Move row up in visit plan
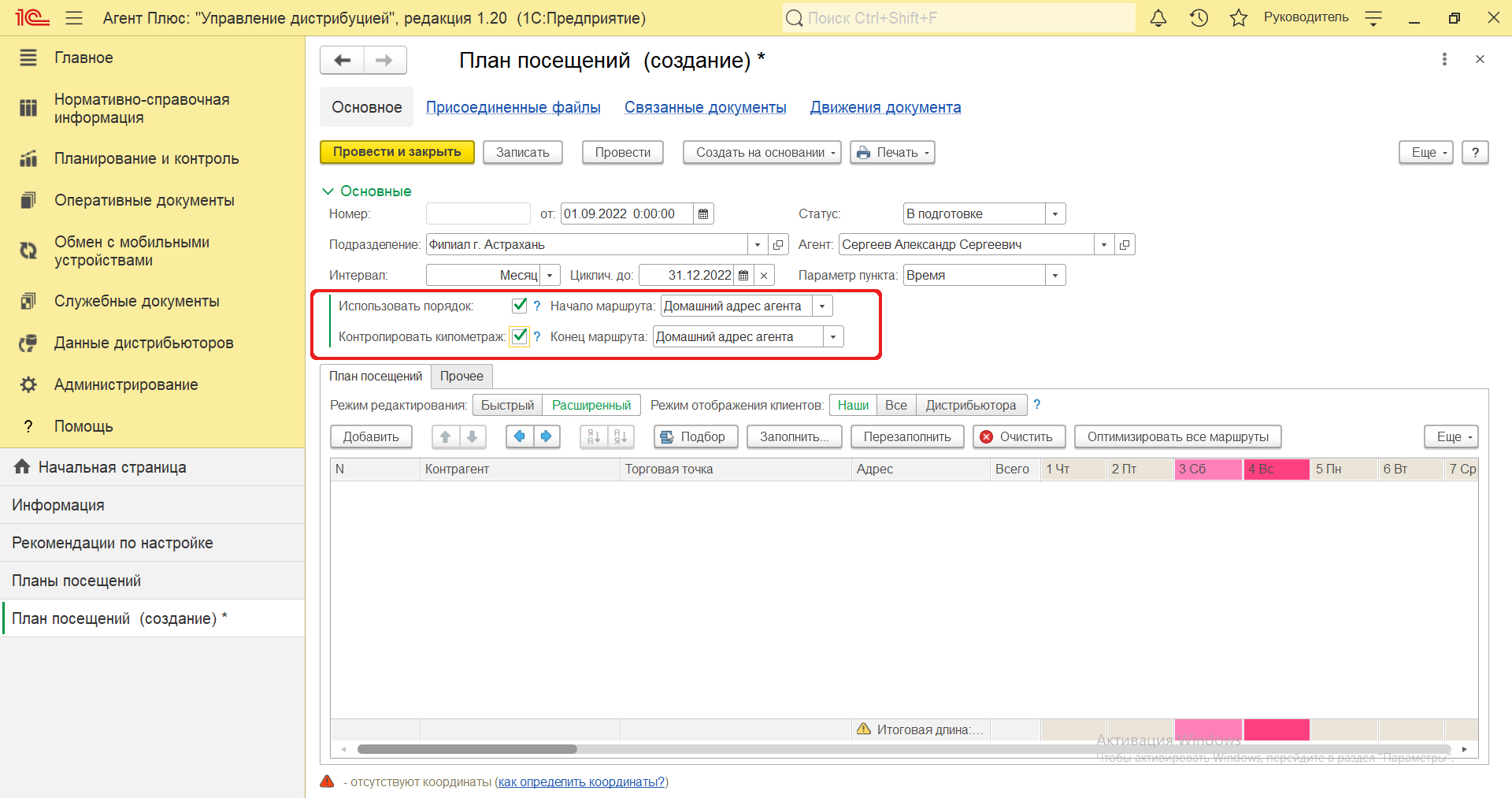The width and height of the screenshot is (1512, 798). [x=446, y=436]
